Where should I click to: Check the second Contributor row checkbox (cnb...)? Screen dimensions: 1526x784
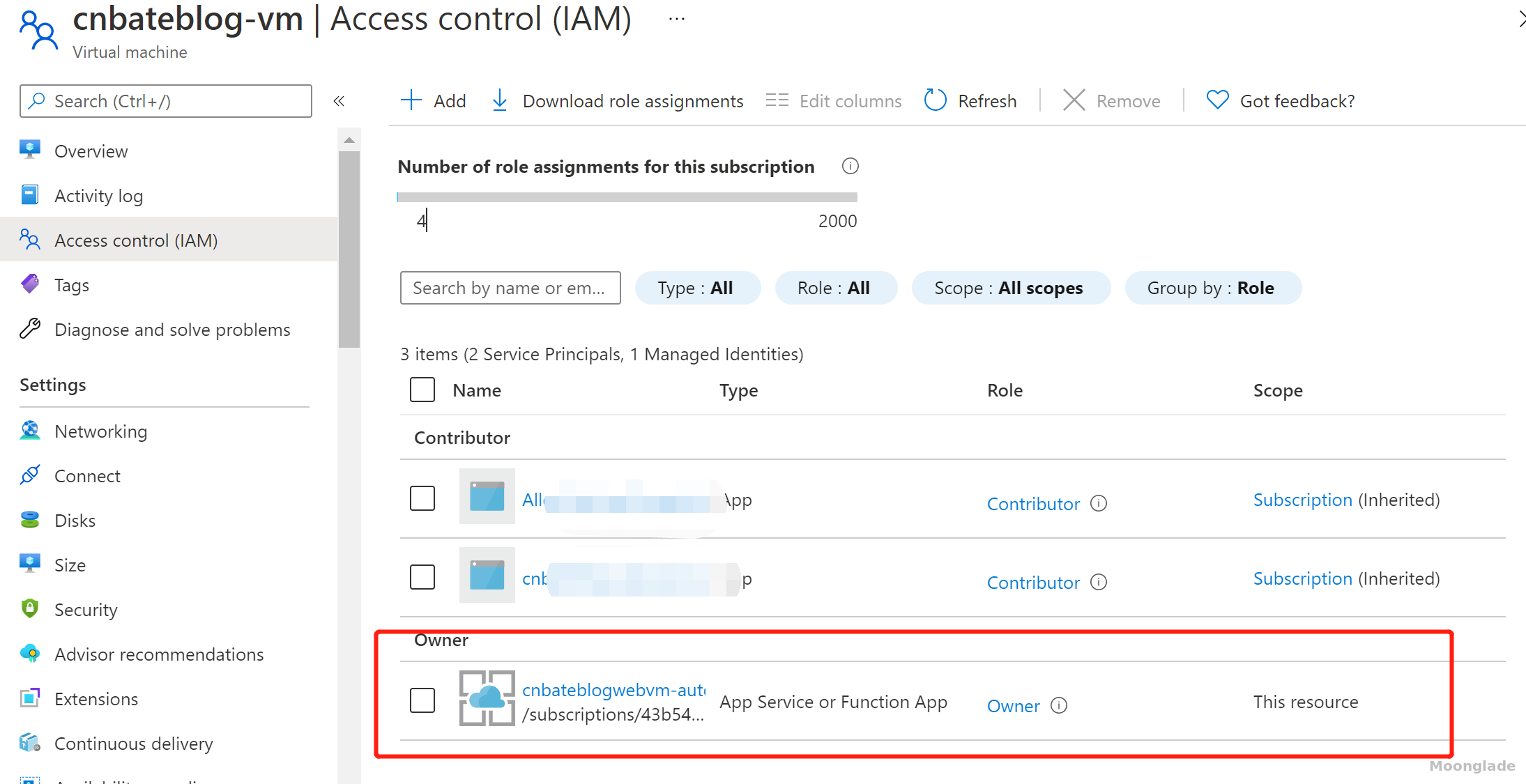[422, 577]
